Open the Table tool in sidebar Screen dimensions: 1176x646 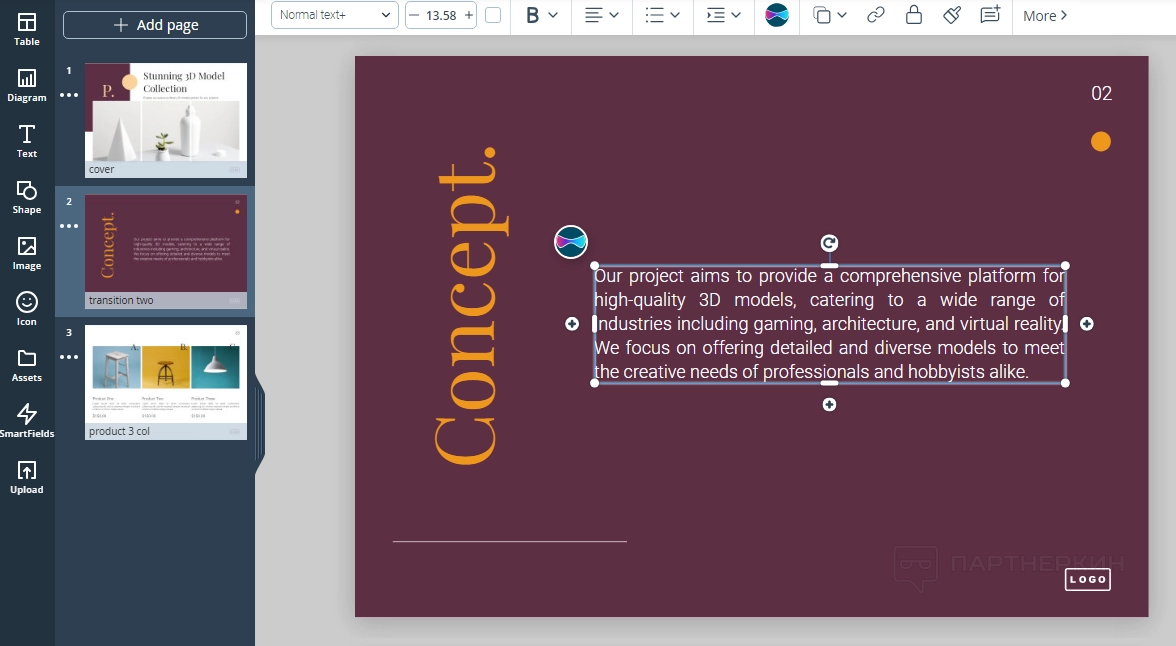coord(27,29)
